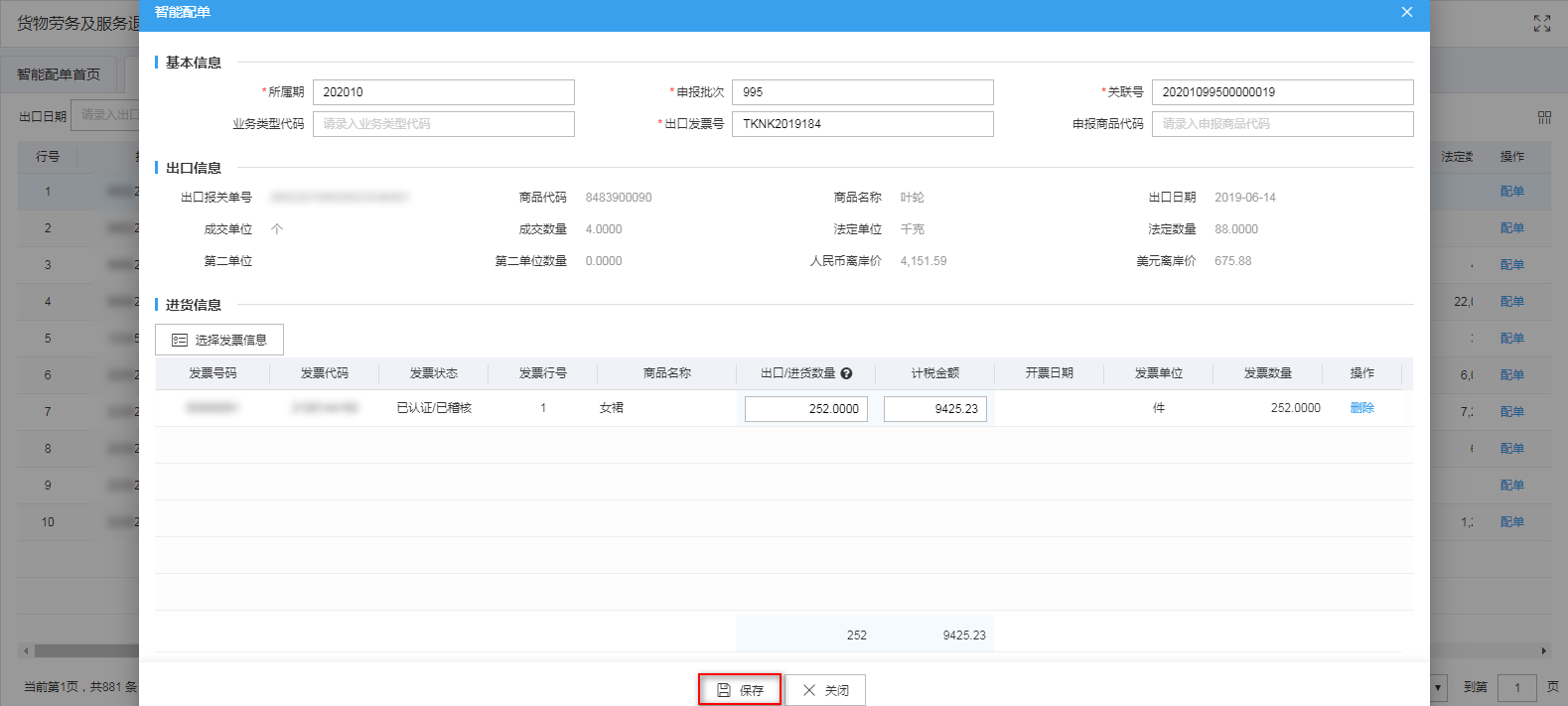Click the 申报商品代码 input field
Viewport: 1568px width, 706px height.
click(1281, 124)
